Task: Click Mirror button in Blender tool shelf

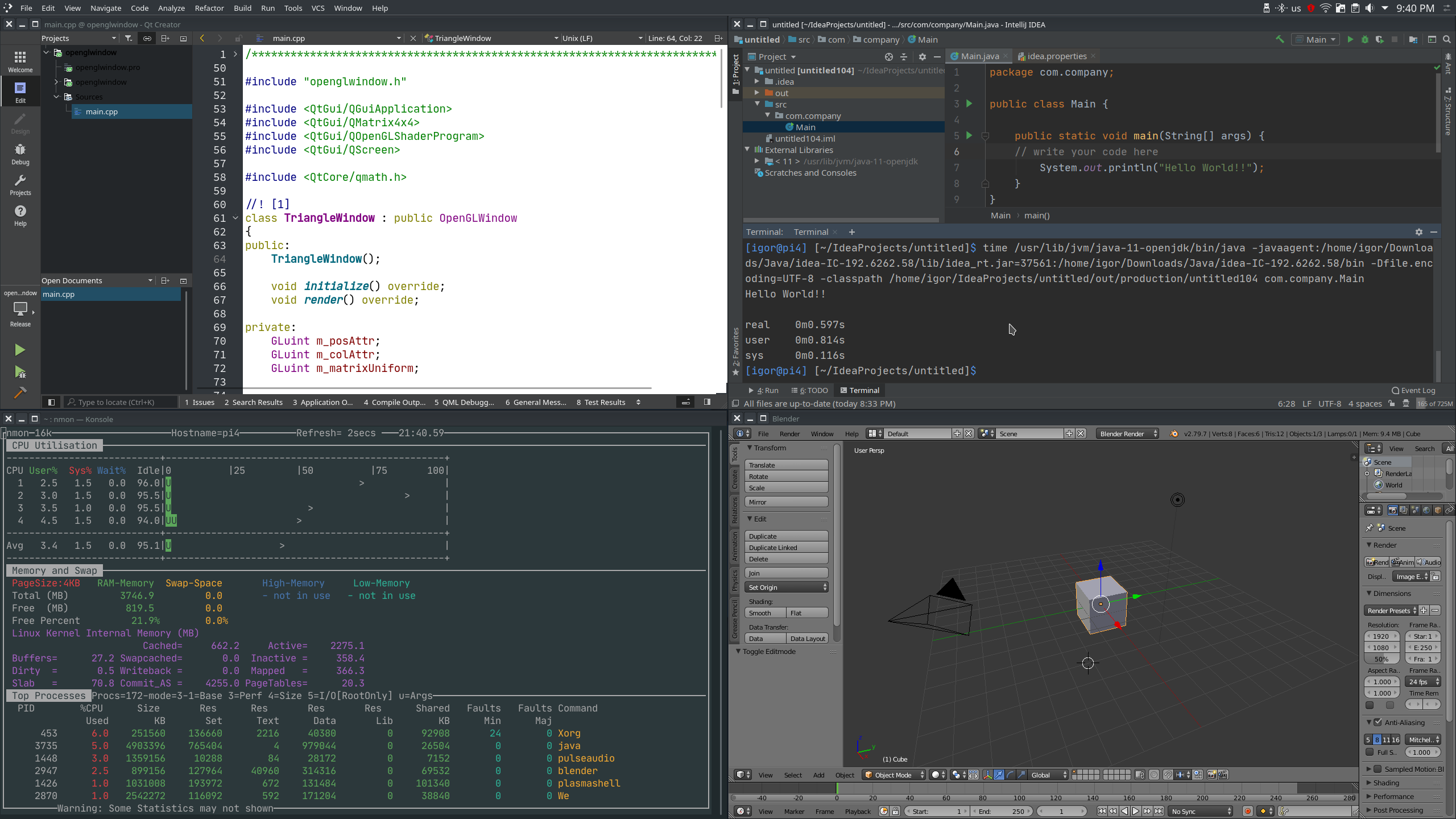Action: pyautogui.click(x=786, y=502)
